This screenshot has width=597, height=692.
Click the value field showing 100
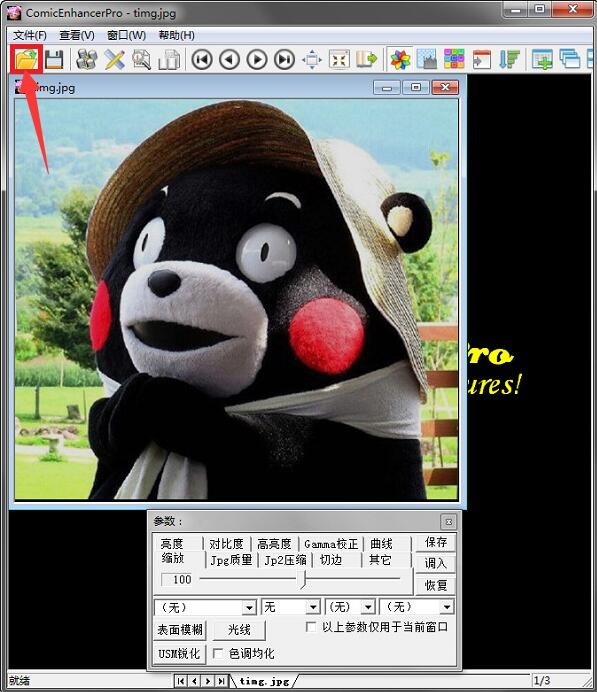pyautogui.click(x=177, y=579)
